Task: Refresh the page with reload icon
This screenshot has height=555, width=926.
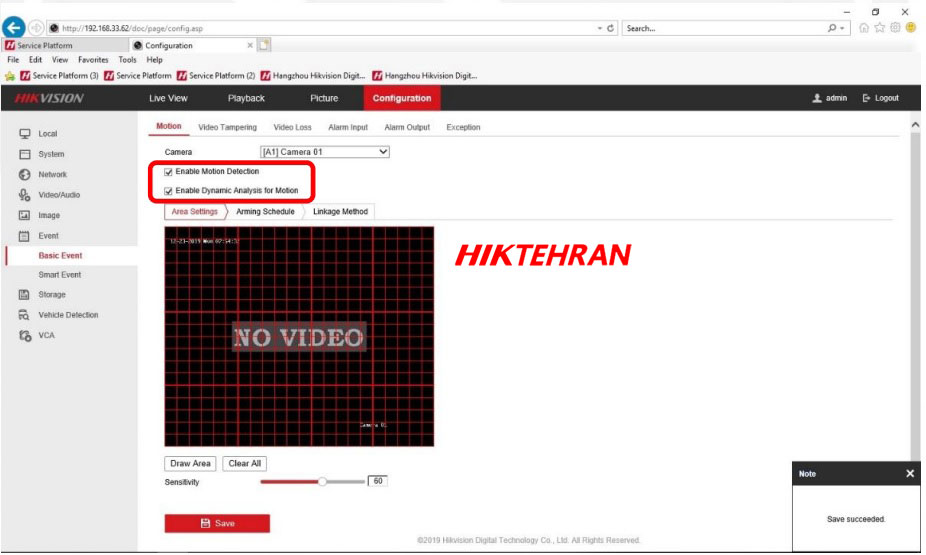Action: tap(611, 28)
